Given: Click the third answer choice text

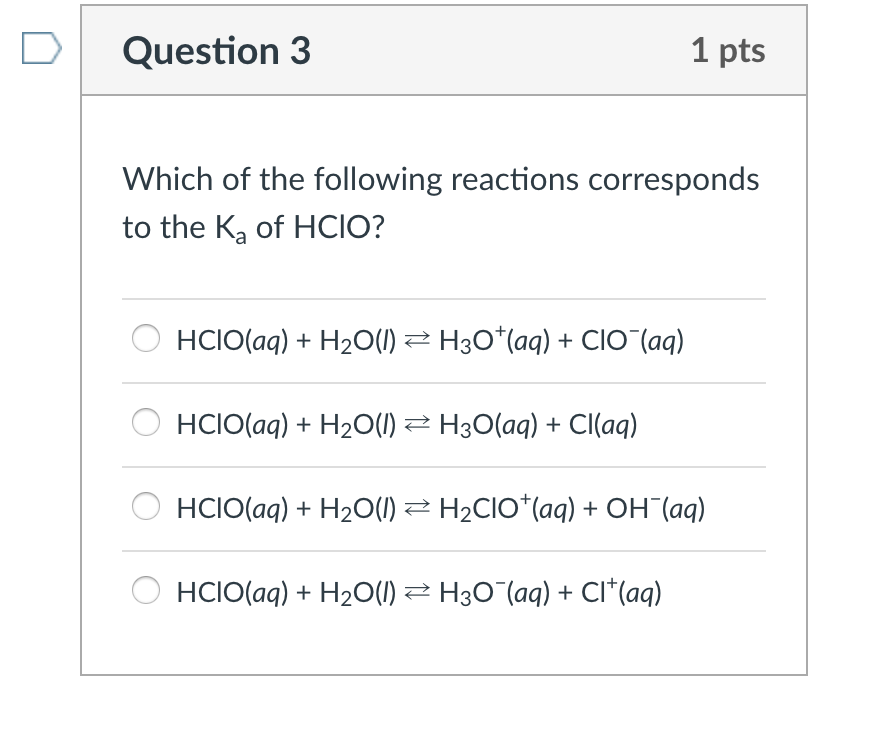Looking at the screenshot, I should [440, 507].
